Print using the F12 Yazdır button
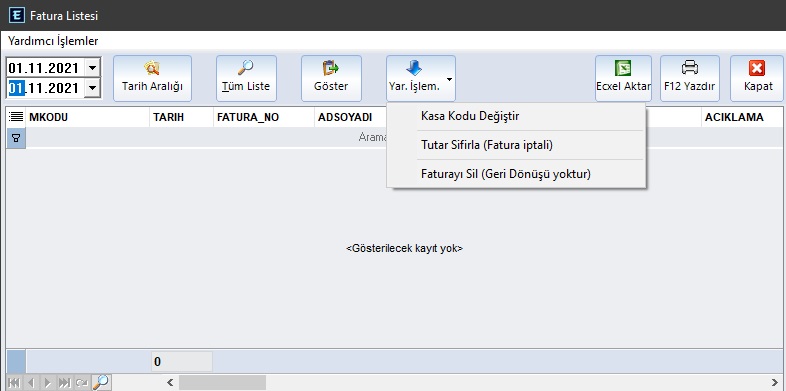 [690, 78]
